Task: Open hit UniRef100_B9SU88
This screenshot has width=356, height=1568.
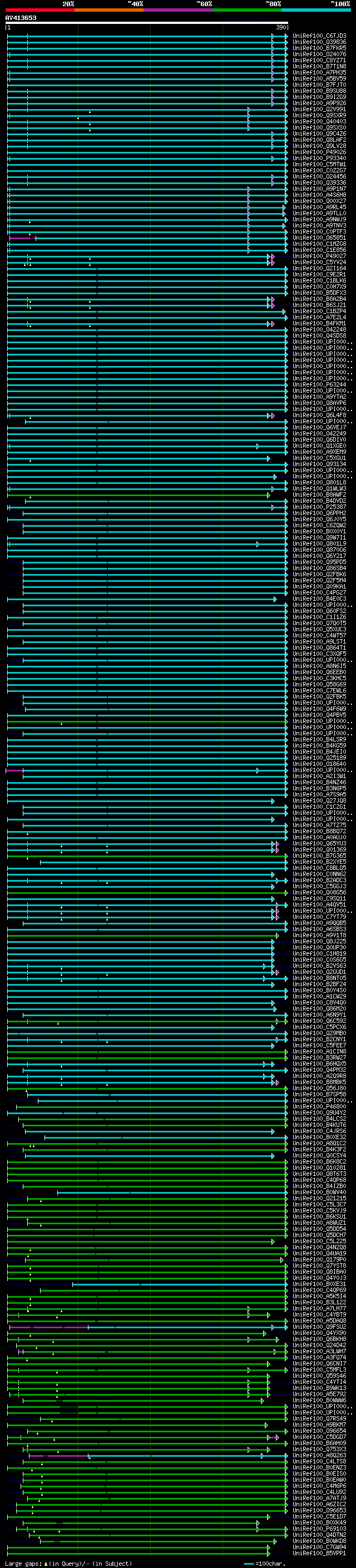Action: coord(319,91)
